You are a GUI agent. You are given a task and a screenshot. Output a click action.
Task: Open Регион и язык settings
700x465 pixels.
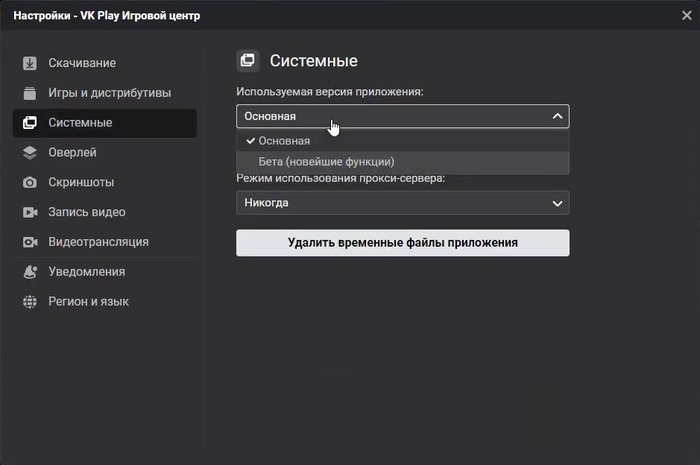105,302
